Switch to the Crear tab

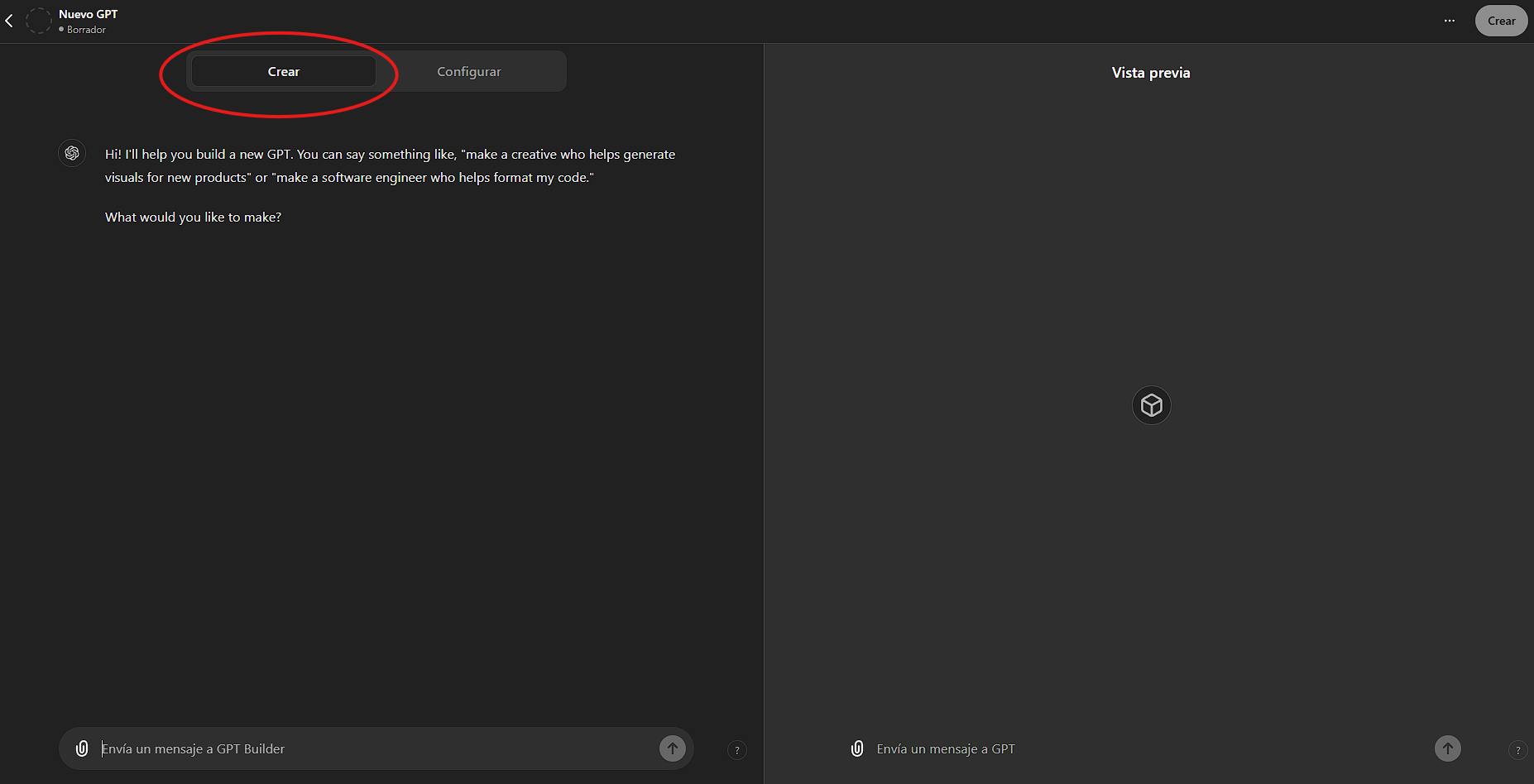coord(284,72)
